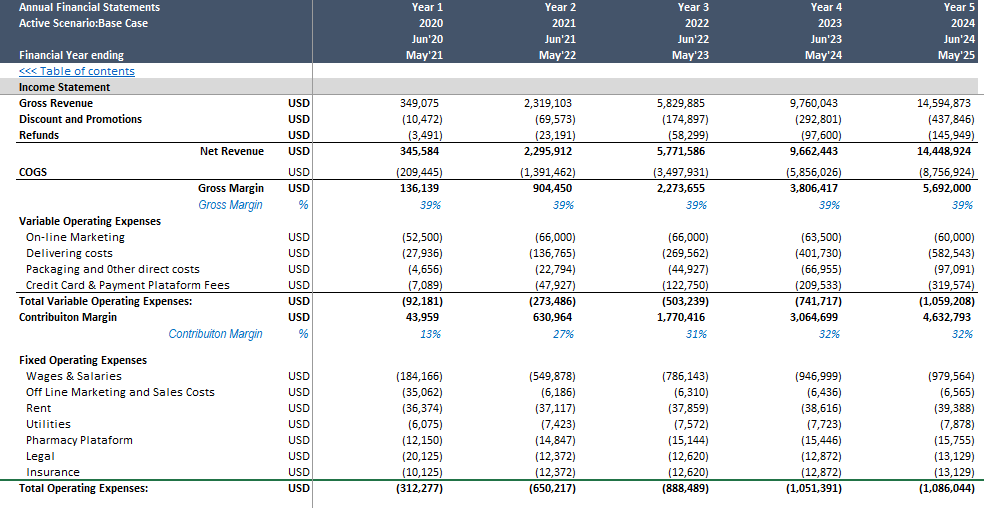The width and height of the screenshot is (984, 508).
Task: Click the COGS row label
Action: tap(33, 171)
